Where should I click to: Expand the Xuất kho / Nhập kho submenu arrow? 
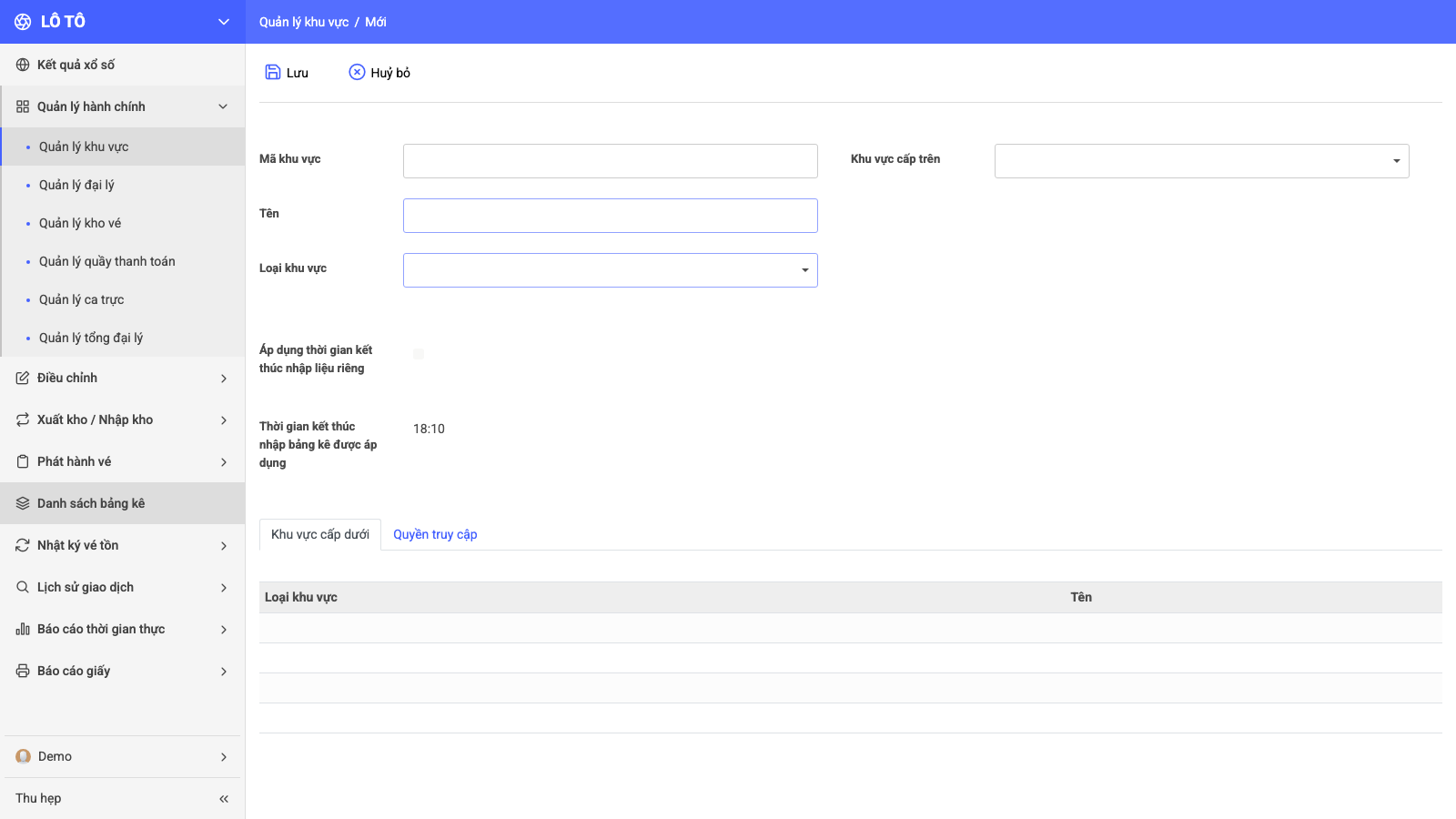click(x=224, y=420)
